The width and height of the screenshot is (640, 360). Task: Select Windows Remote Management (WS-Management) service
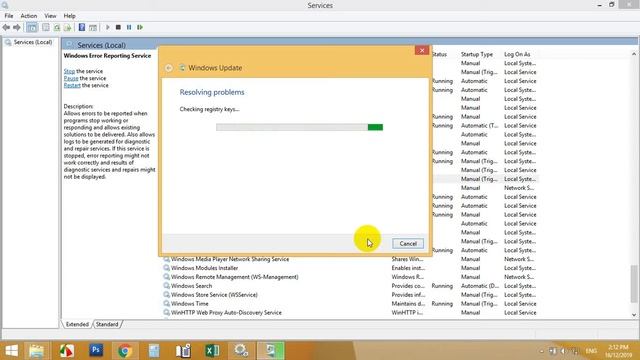pos(235,277)
